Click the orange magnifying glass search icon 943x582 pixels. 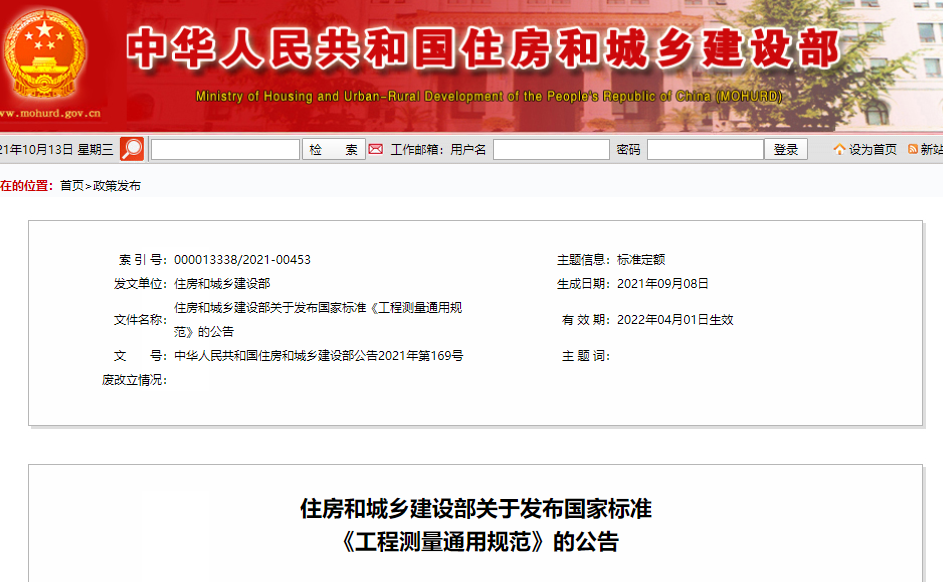point(131,149)
